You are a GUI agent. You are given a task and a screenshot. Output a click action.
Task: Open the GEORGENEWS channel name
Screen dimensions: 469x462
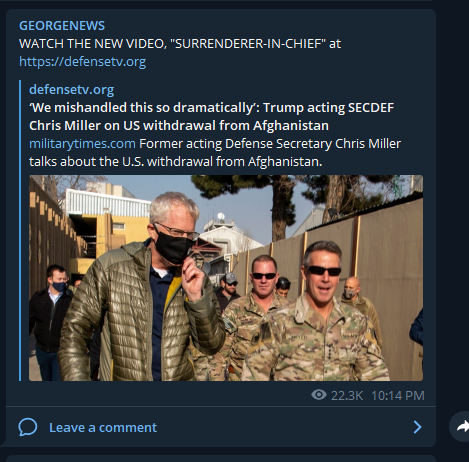[x=62, y=26]
